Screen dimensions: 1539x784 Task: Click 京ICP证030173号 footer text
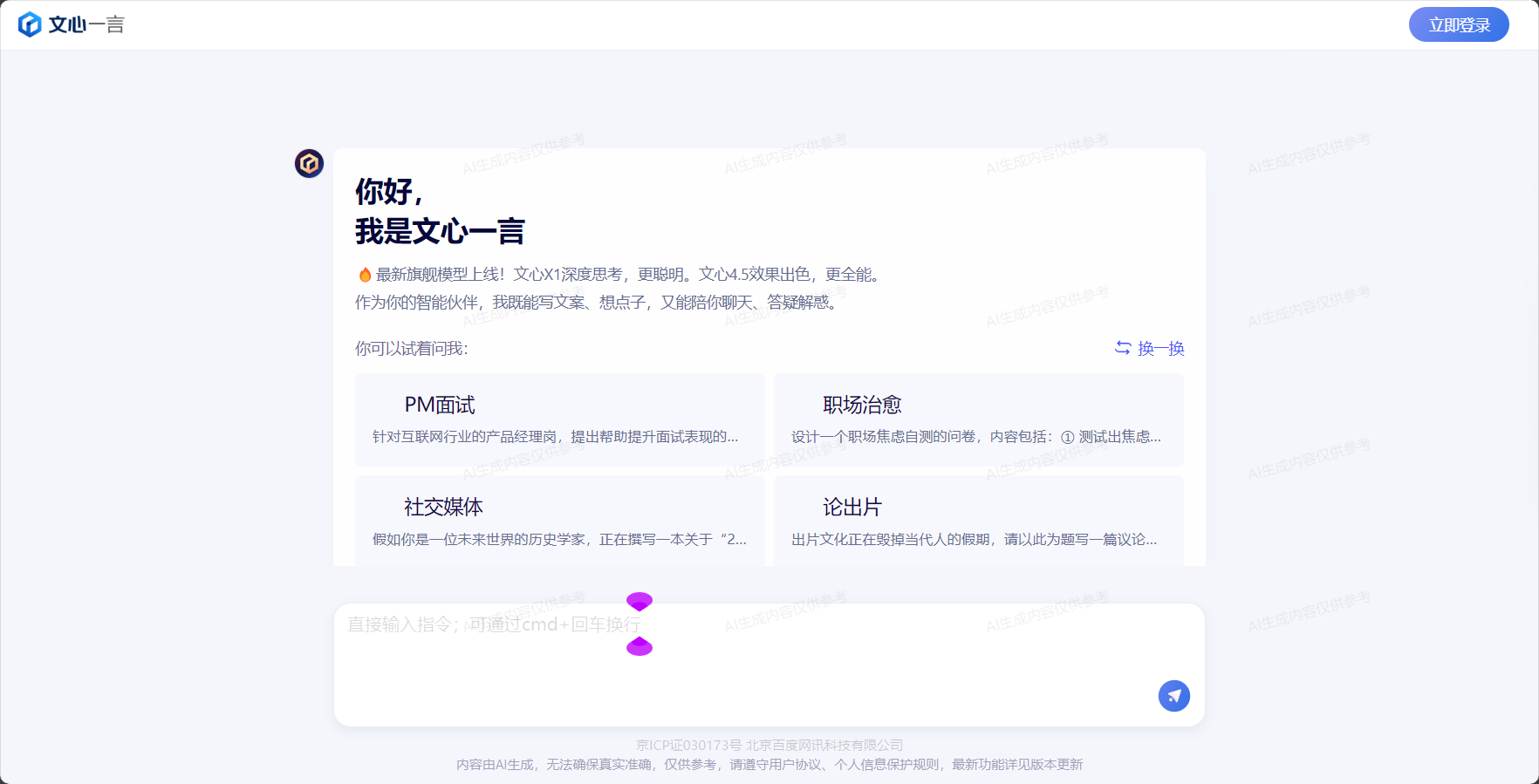coord(688,746)
